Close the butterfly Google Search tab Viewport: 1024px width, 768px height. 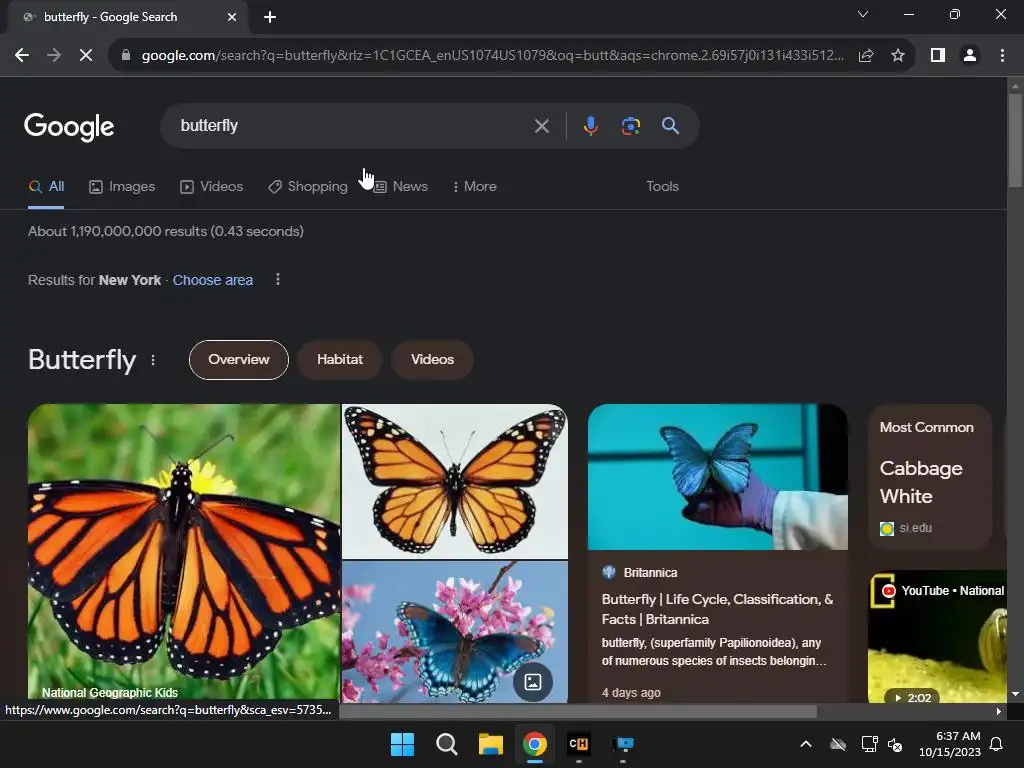232,17
